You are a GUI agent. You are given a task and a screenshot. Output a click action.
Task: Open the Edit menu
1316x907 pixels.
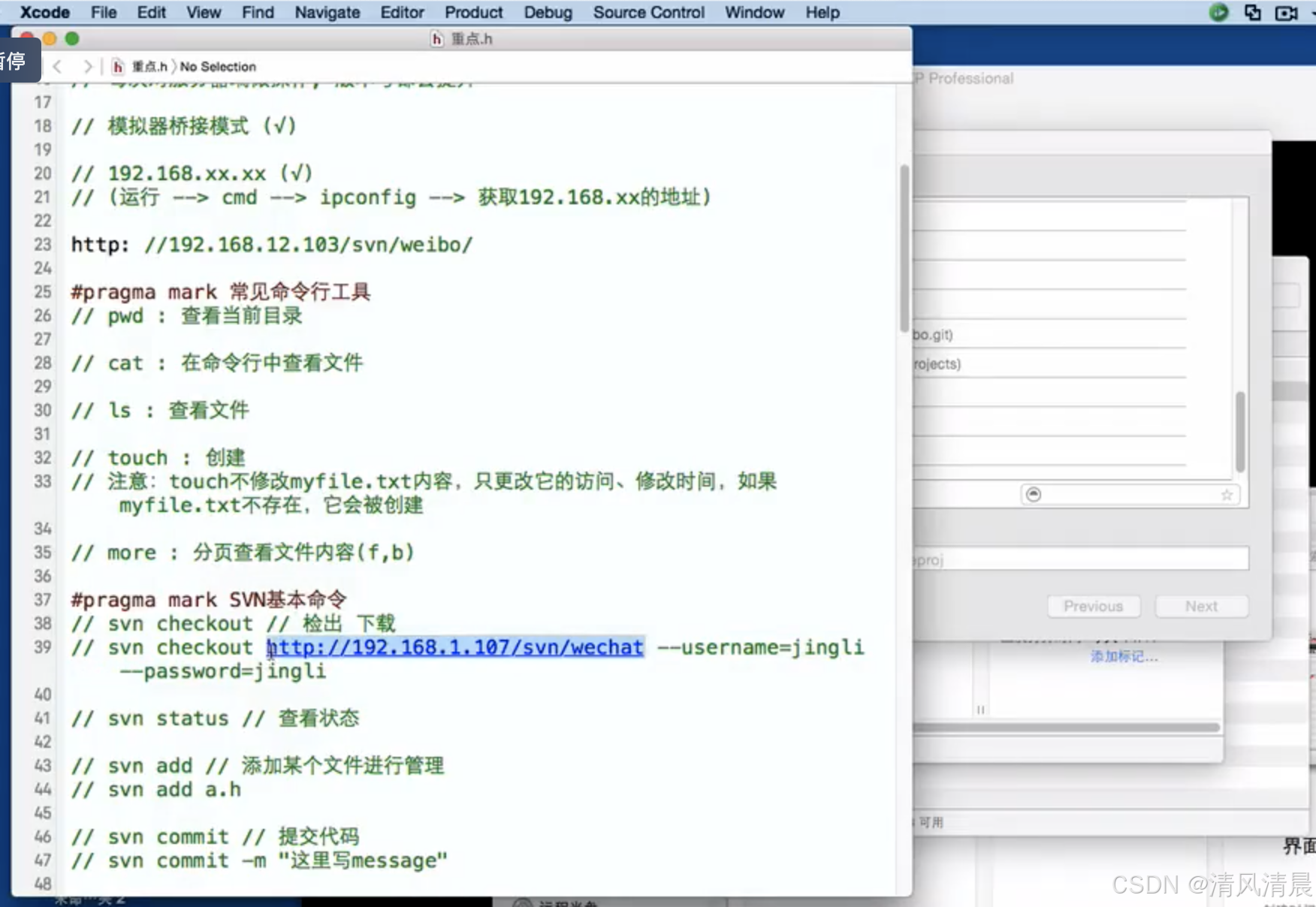point(151,12)
